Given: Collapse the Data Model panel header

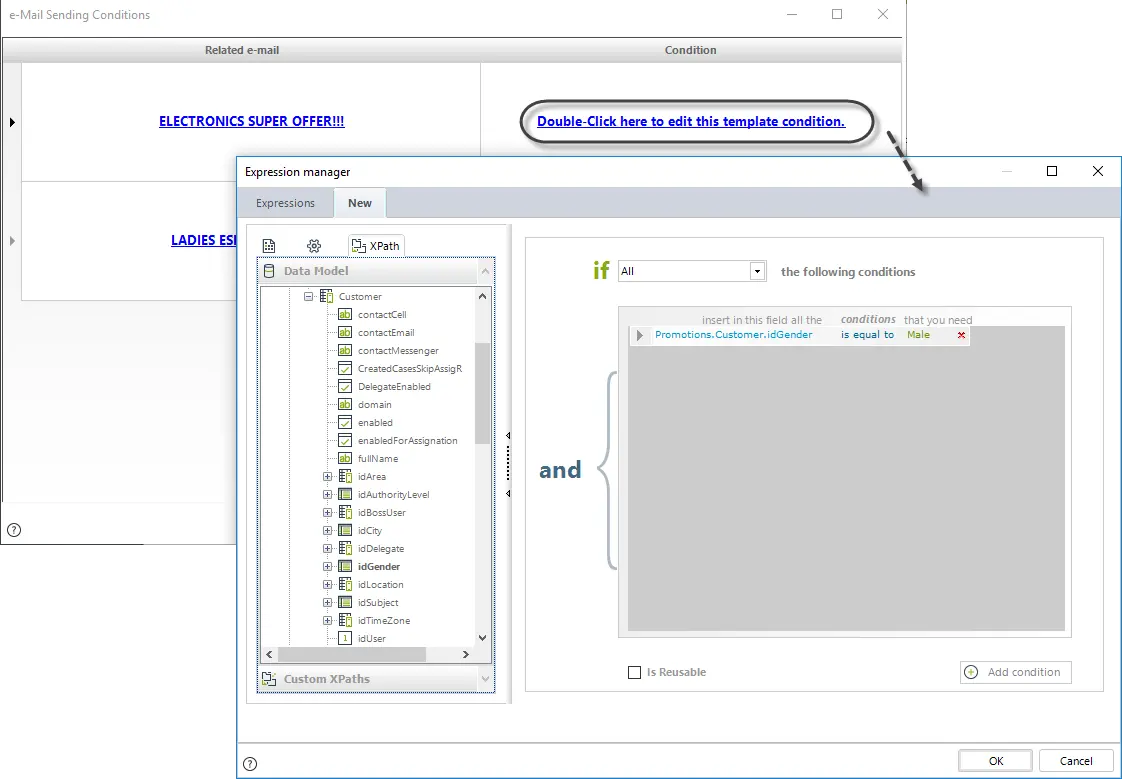Looking at the screenshot, I should (x=485, y=271).
